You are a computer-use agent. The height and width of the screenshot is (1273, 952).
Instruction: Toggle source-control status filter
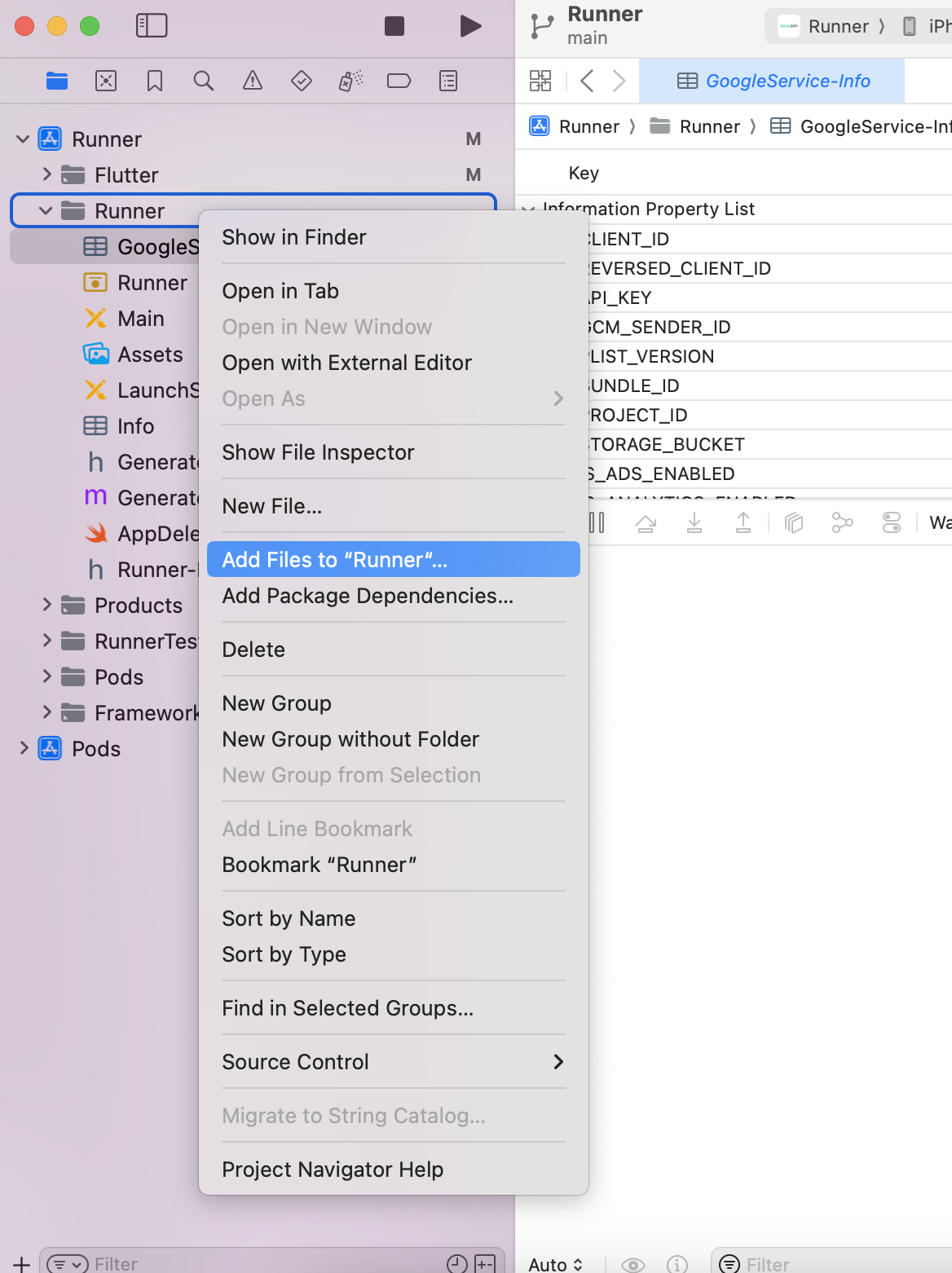pyautogui.click(x=486, y=1263)
